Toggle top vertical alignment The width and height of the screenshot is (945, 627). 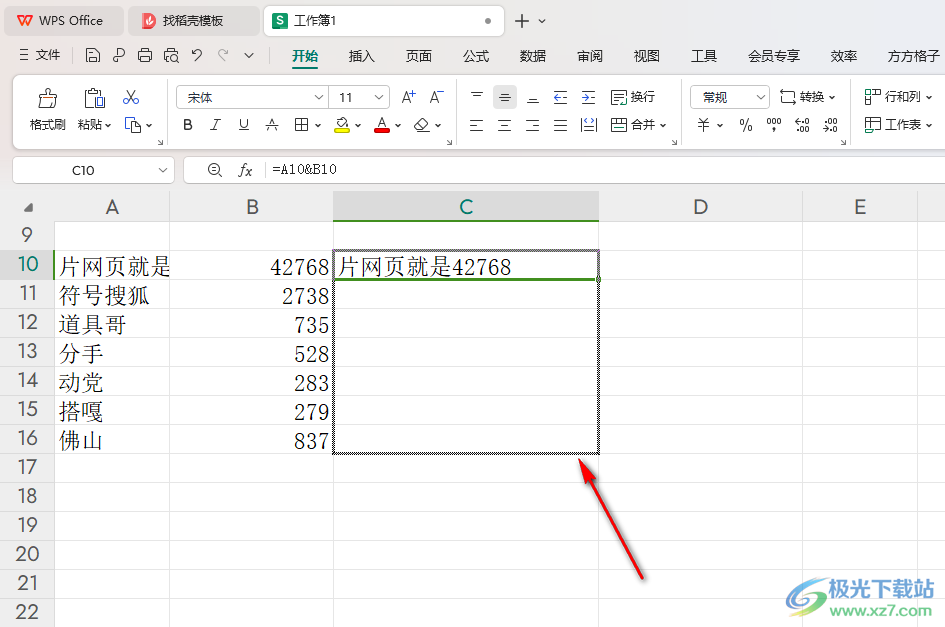click(477, 97)
